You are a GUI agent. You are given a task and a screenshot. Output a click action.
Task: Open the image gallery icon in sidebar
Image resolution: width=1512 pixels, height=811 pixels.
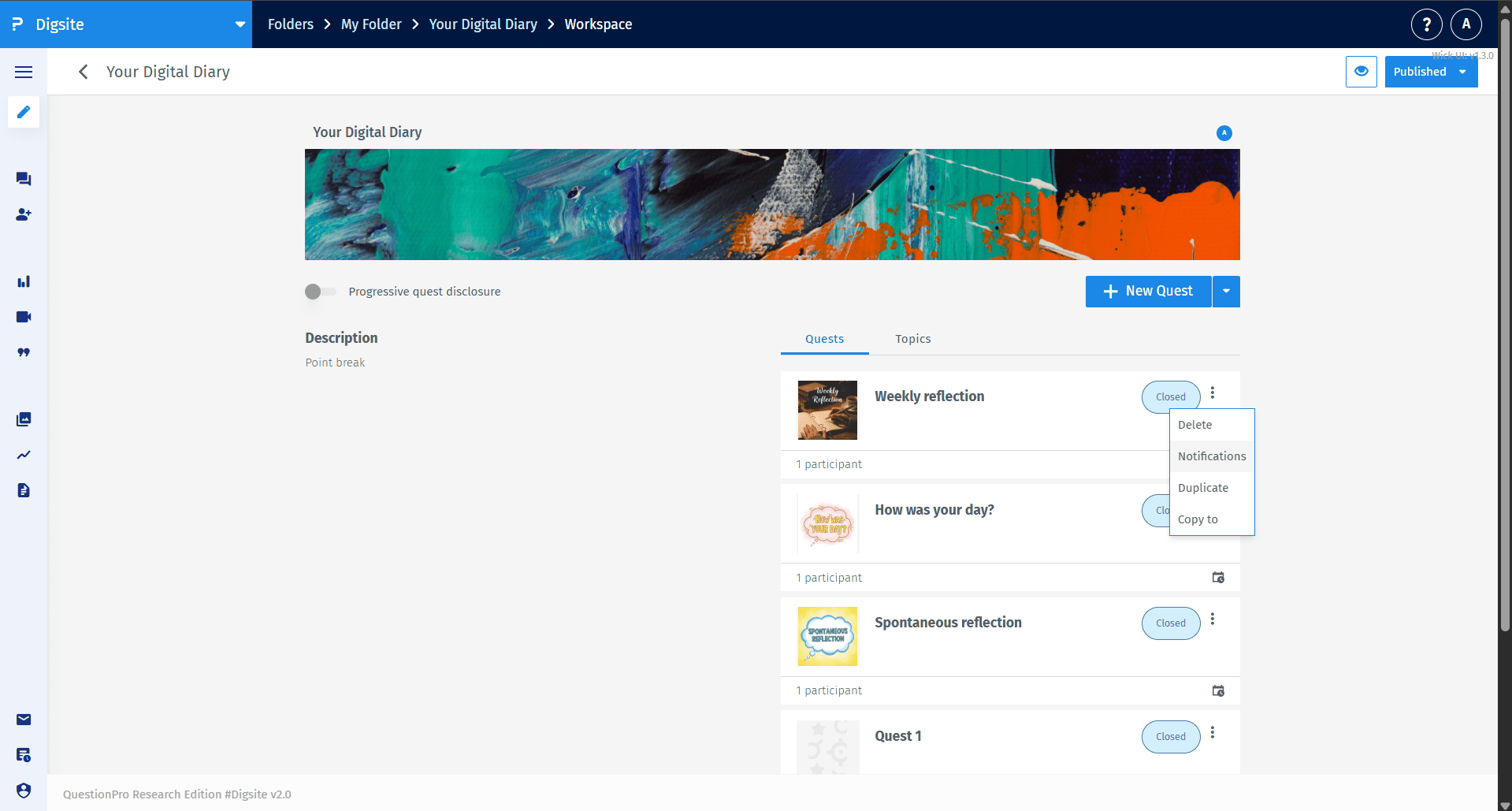(x=24, y=419)
